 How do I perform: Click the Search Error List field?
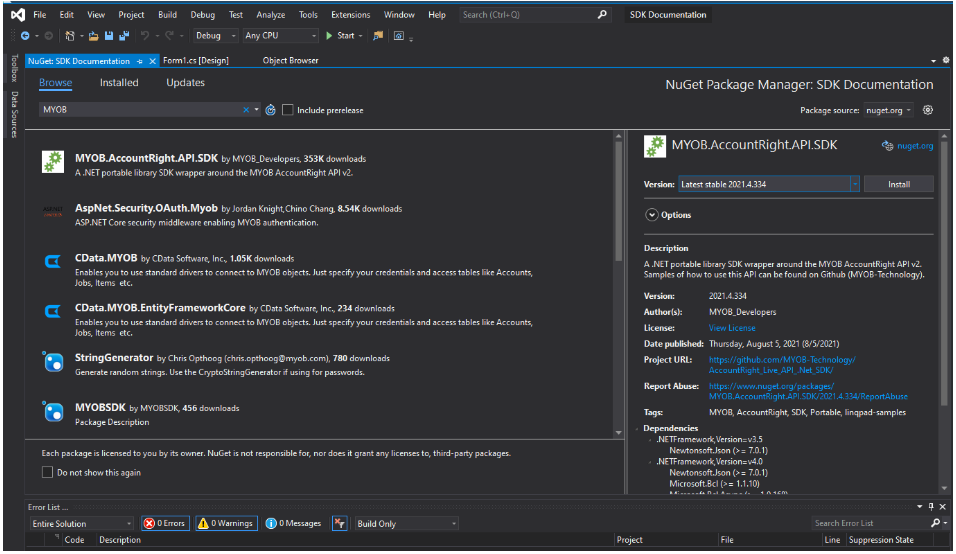coord(870,524)
